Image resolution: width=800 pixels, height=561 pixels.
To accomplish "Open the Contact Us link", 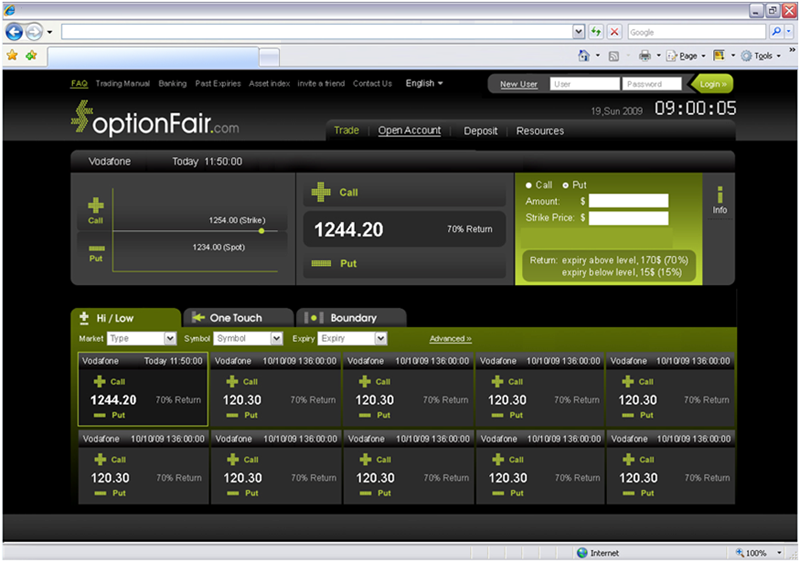I will 372,83.
